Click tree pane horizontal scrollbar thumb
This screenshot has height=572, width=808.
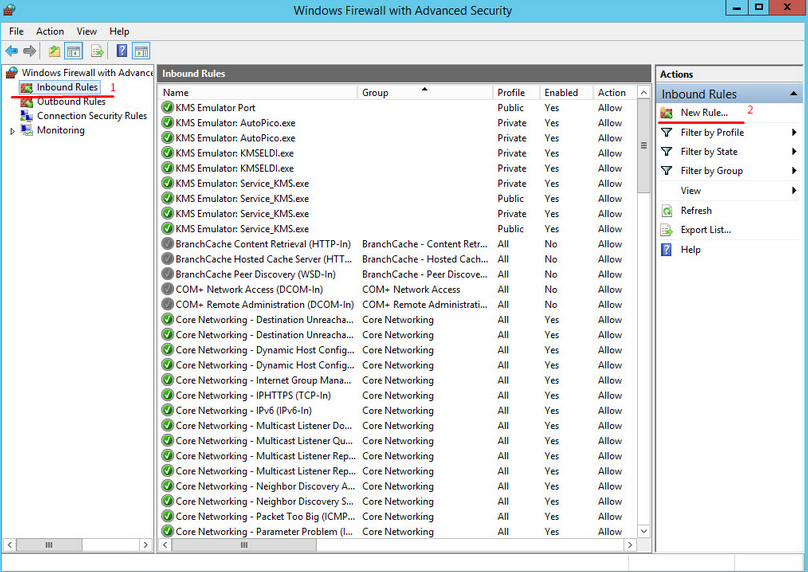(49, 545)
